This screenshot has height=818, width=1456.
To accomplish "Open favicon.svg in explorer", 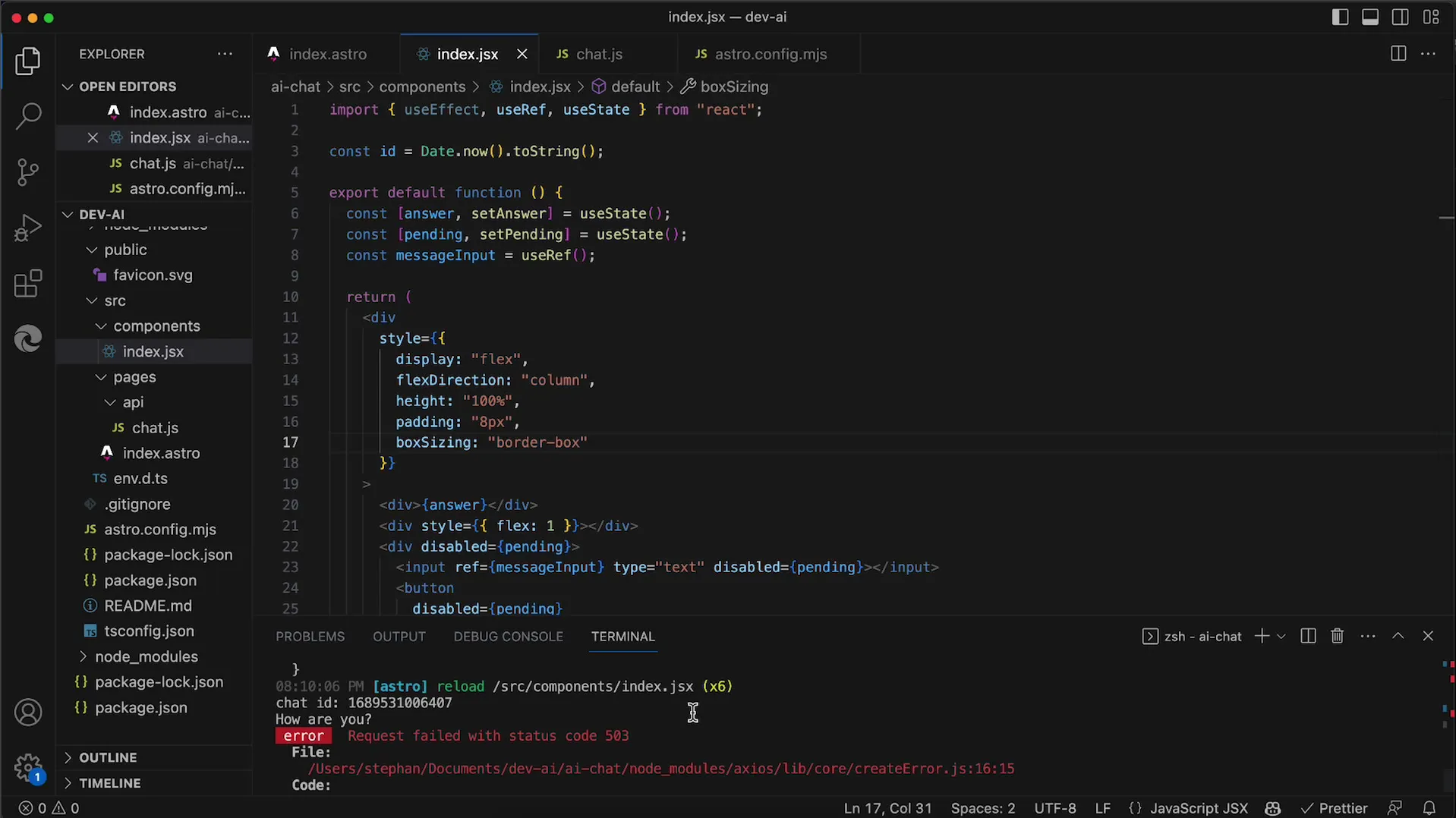I will click(153, 275).
